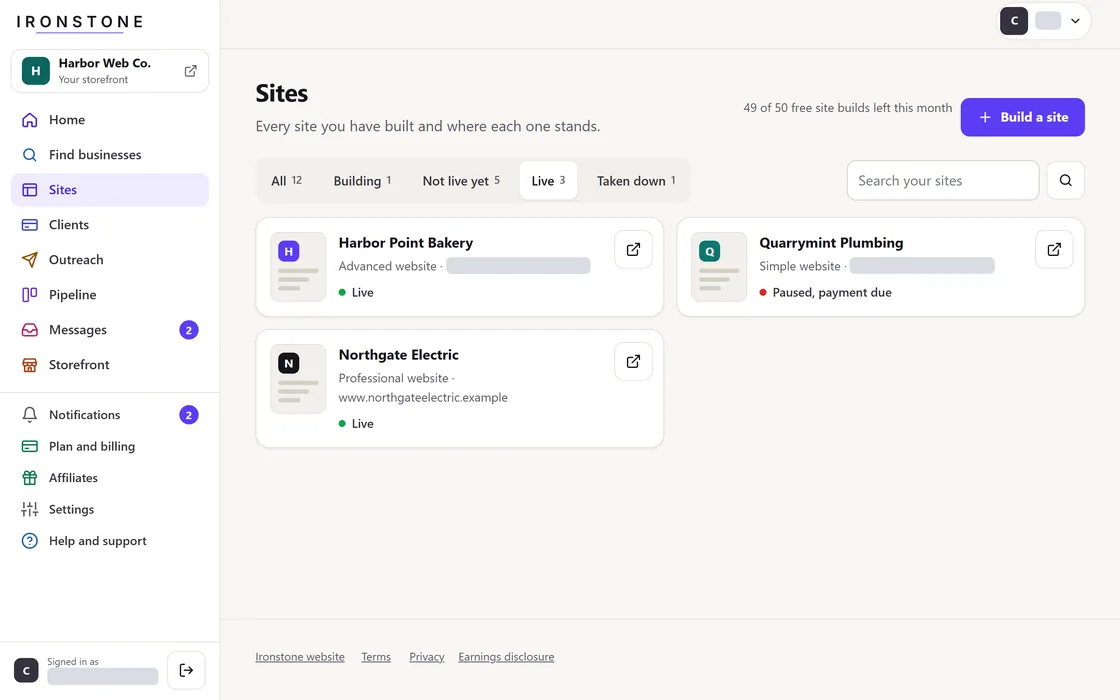Click the 49 of 50 free site builds text
This screenshot has width=1120, height=700.
pyautogui.click(x=847, y=108)
